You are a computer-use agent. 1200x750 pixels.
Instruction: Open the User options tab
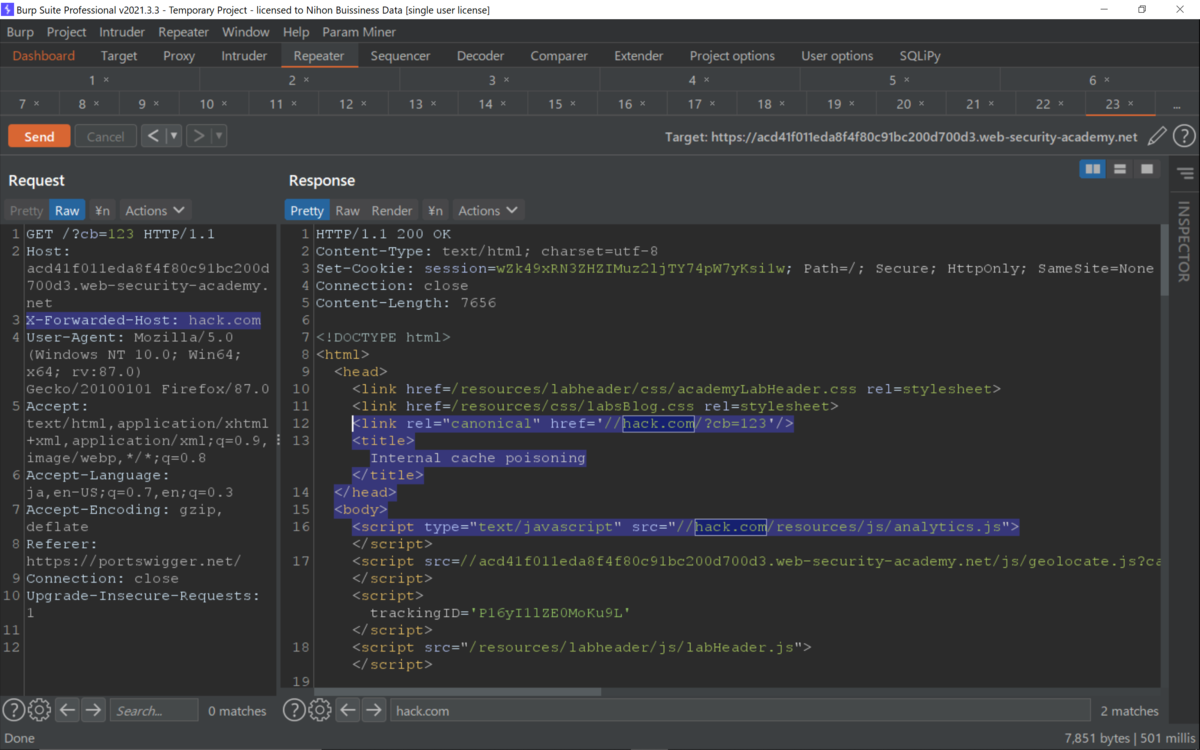coord(837,56)
